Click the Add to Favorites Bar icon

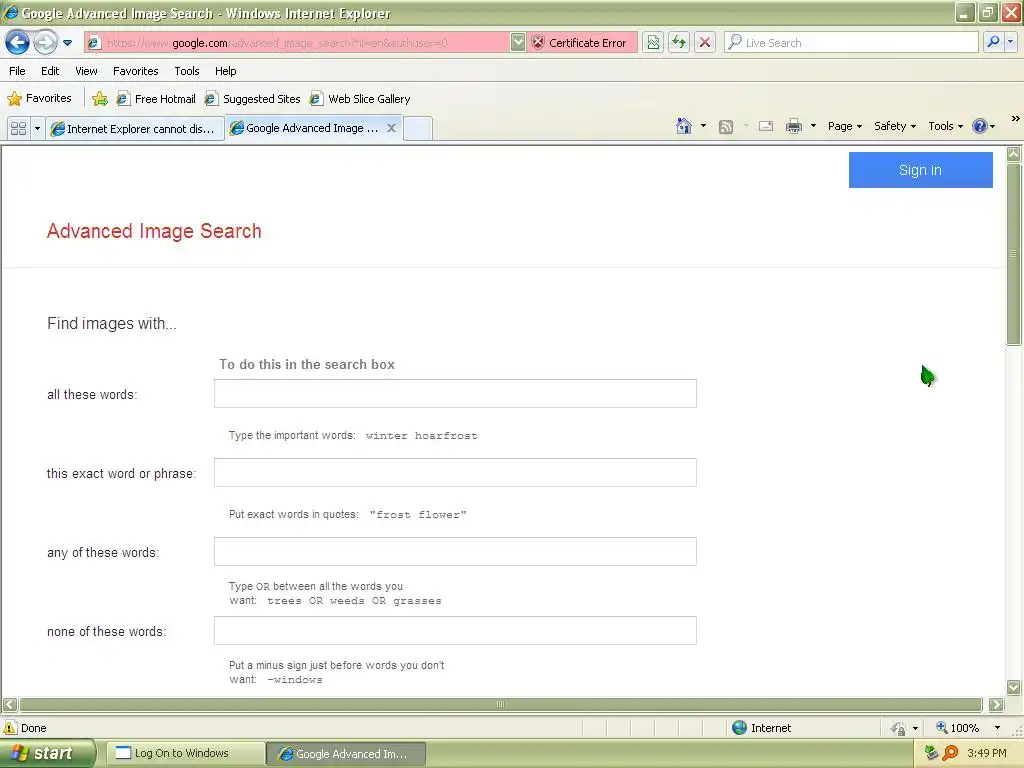click(x=100, y=99)
